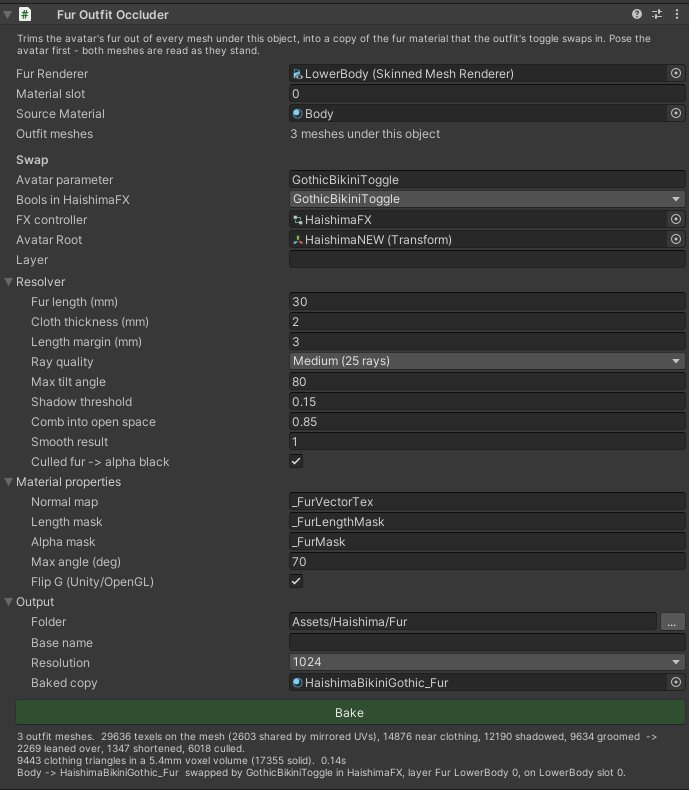Click the Body material sphere icon
This screenshot has height=790, width=689.
pos(298,113)
